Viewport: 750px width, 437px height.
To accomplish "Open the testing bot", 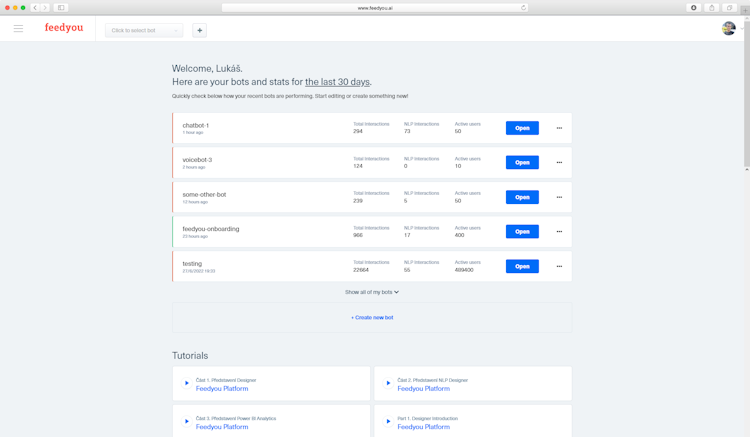I will pyautogui.click(x=522, y=266).
